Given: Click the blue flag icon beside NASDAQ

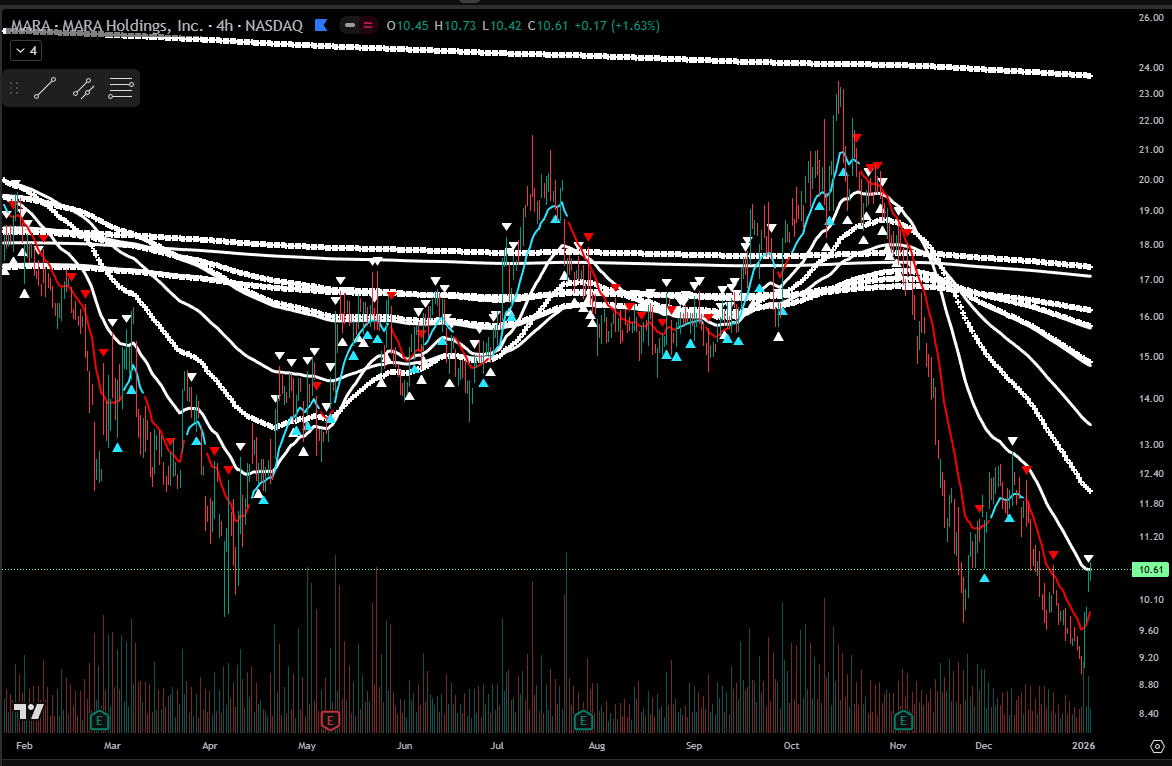Looking at the screenshot, I should coord(321,25).
